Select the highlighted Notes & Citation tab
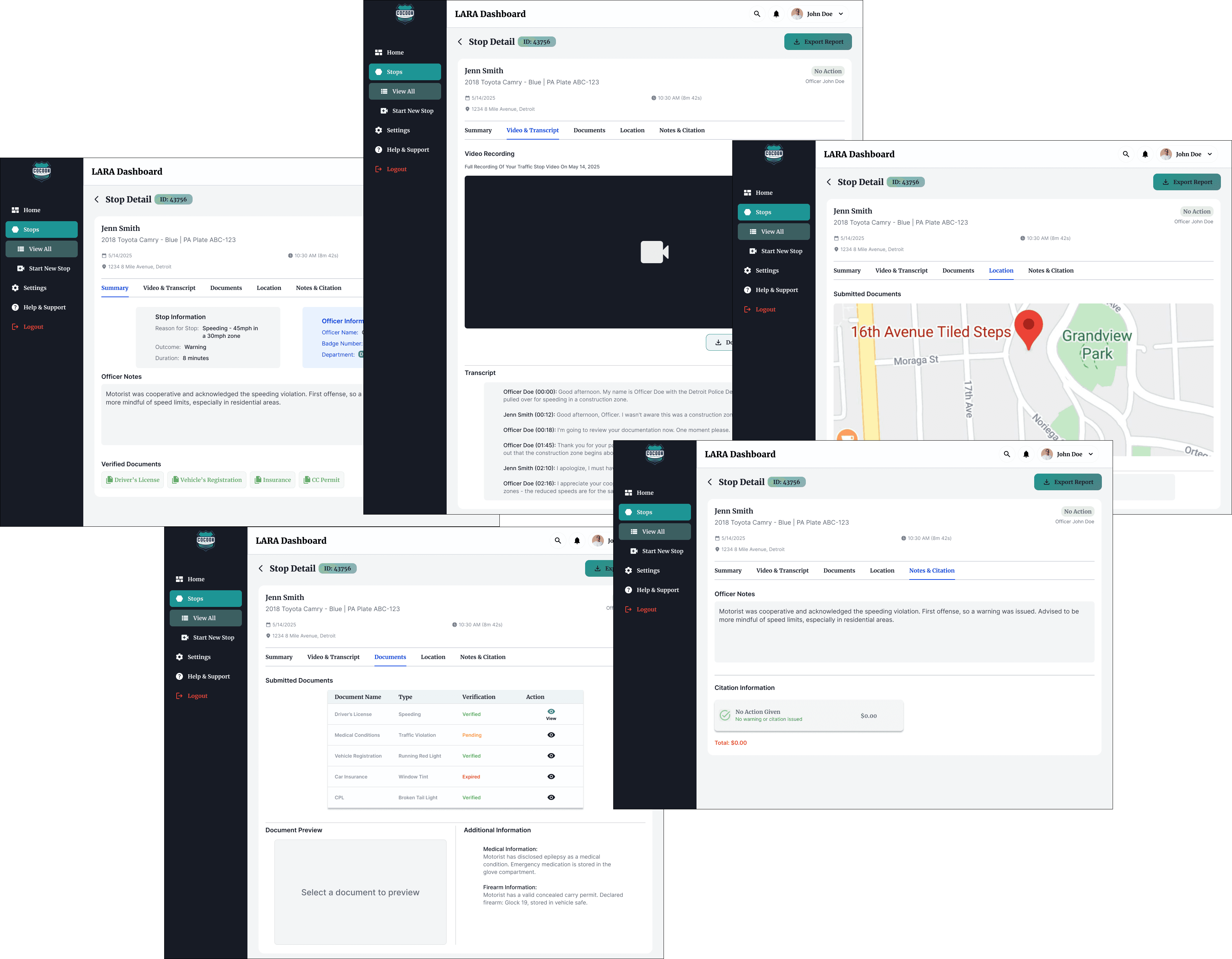Image resolution: width=1232 pixels, height=959 pixels. [931, 571]
